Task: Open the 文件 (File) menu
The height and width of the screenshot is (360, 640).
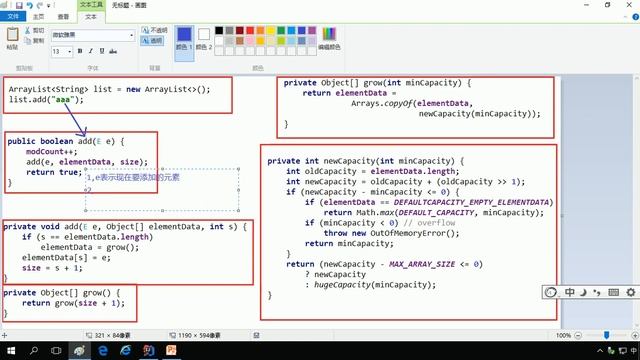Action: tap(13, 16)
